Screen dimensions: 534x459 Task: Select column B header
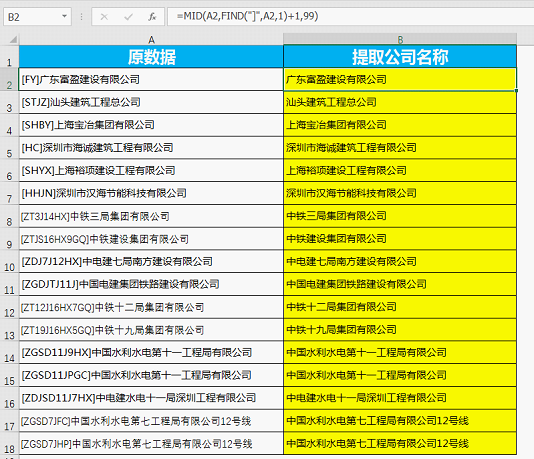click(x=400, y=39)
